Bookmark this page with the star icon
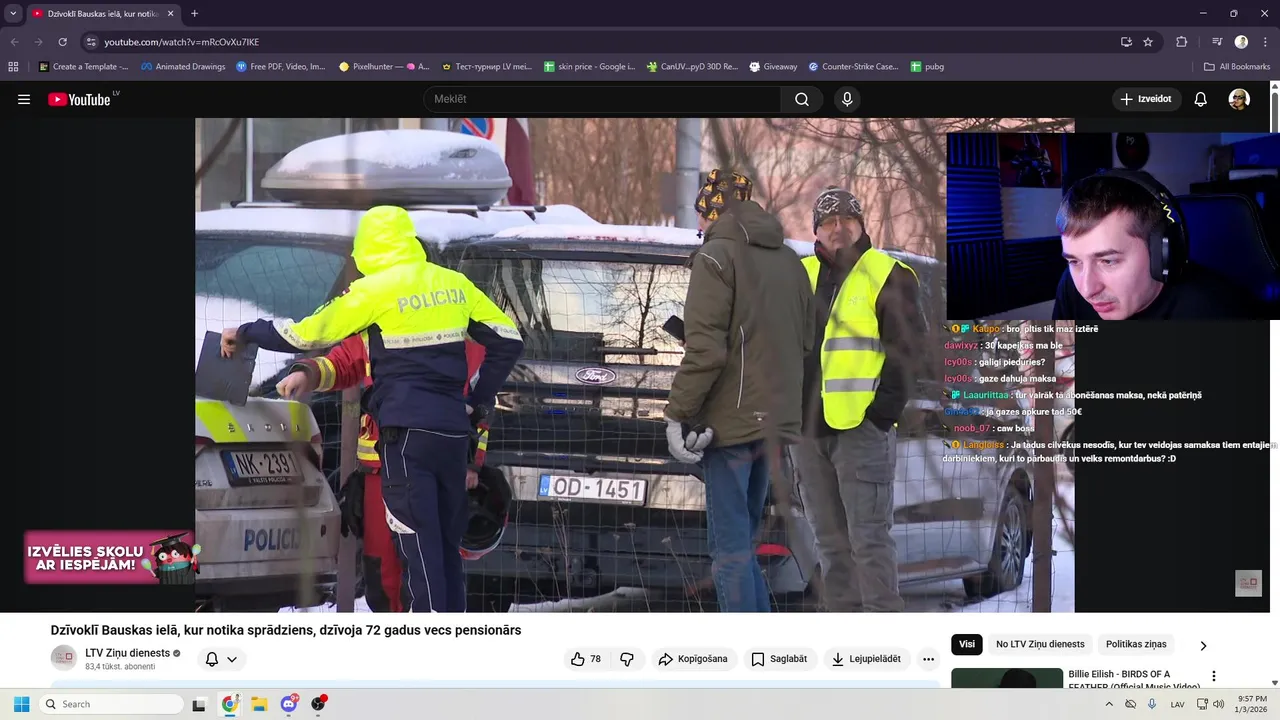 click(1148, 42)
